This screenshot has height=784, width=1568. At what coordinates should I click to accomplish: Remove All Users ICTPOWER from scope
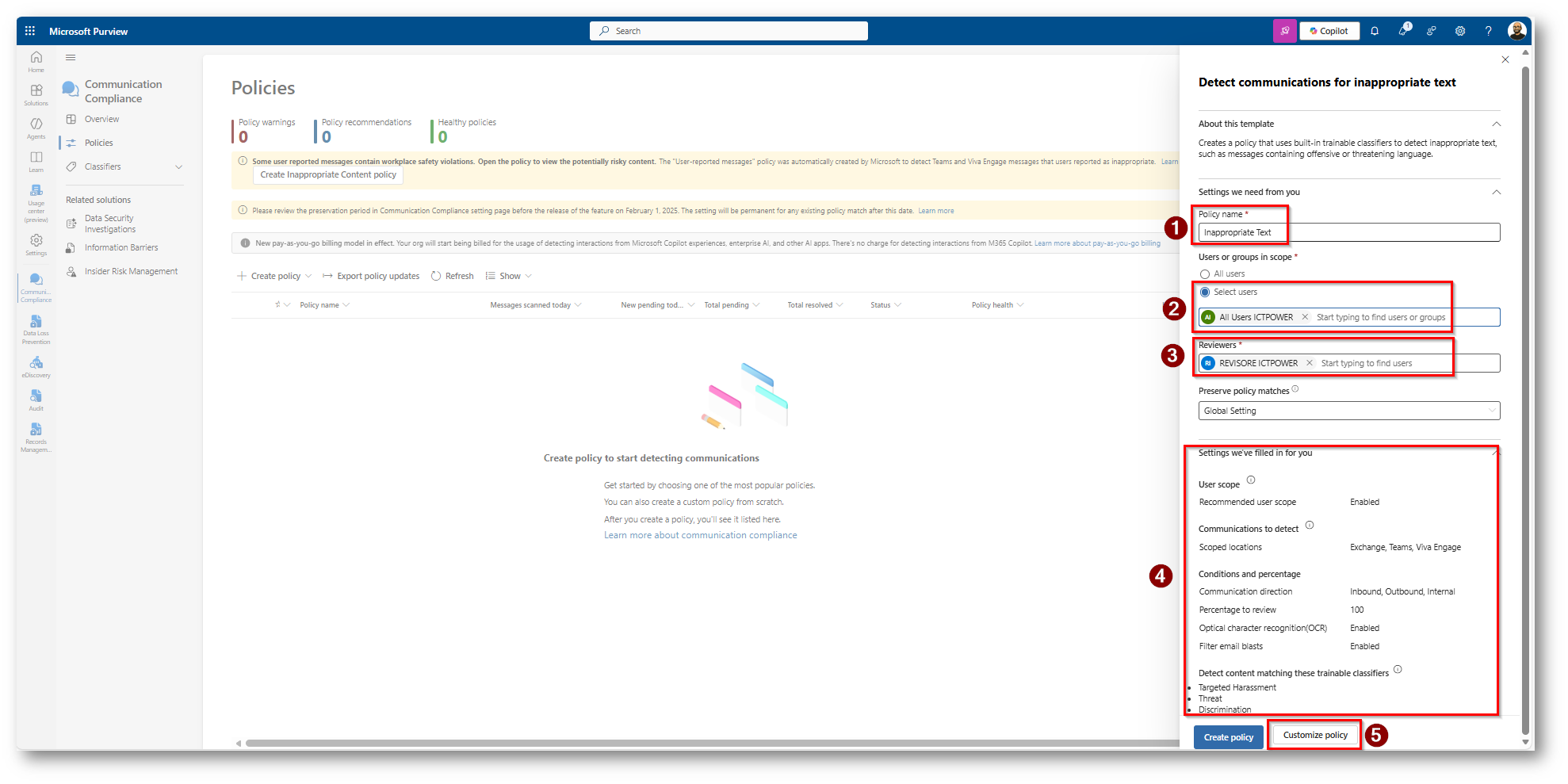pos(1305,317)
